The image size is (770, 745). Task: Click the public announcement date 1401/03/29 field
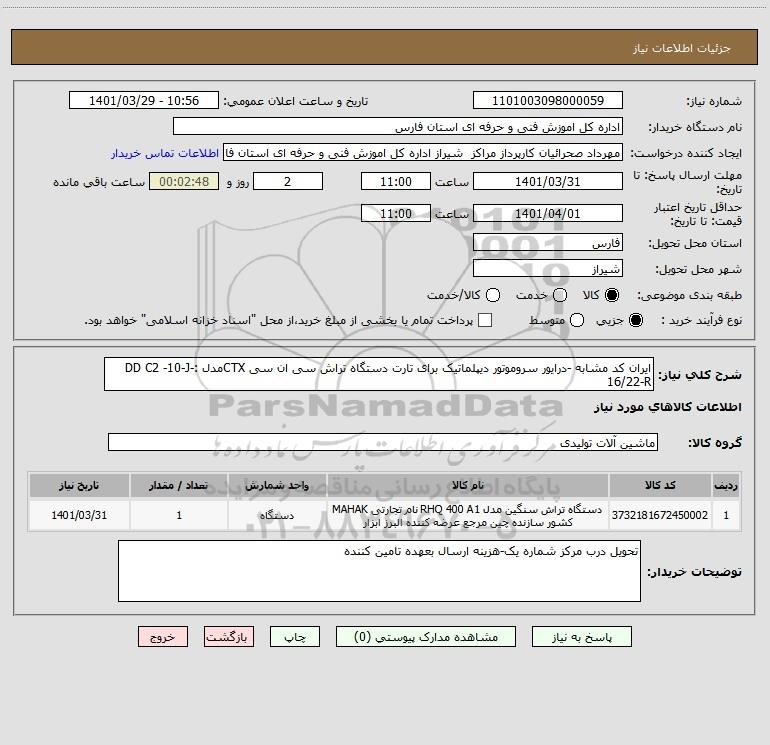pyautogui.click(x=144, y=100)
